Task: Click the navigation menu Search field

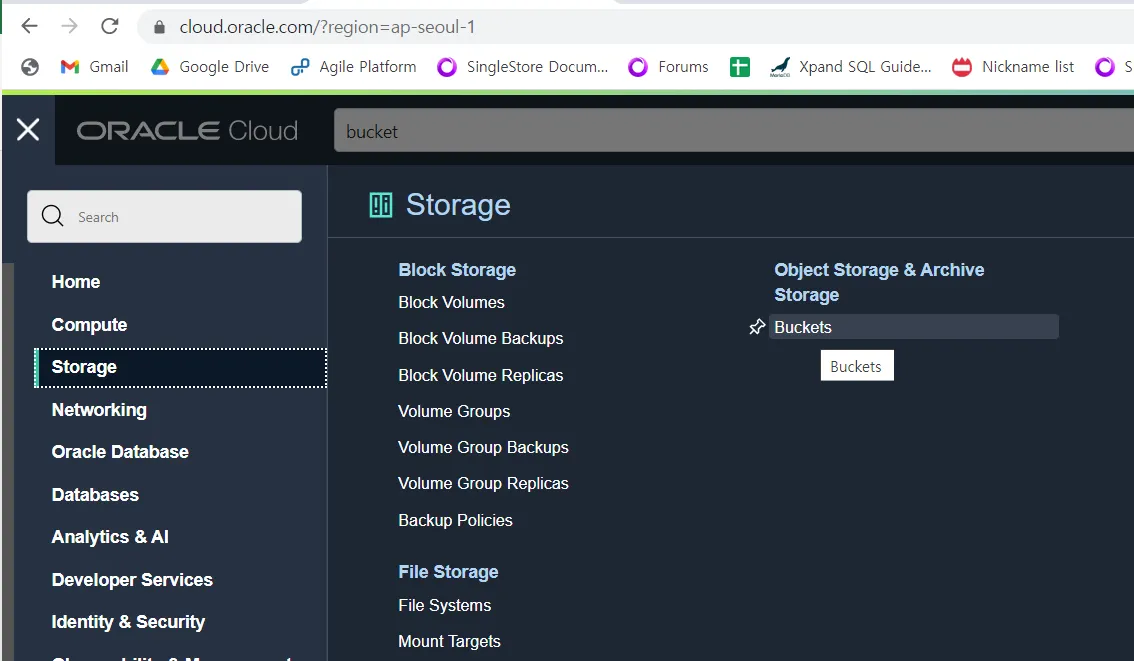Action: (165, 217)
